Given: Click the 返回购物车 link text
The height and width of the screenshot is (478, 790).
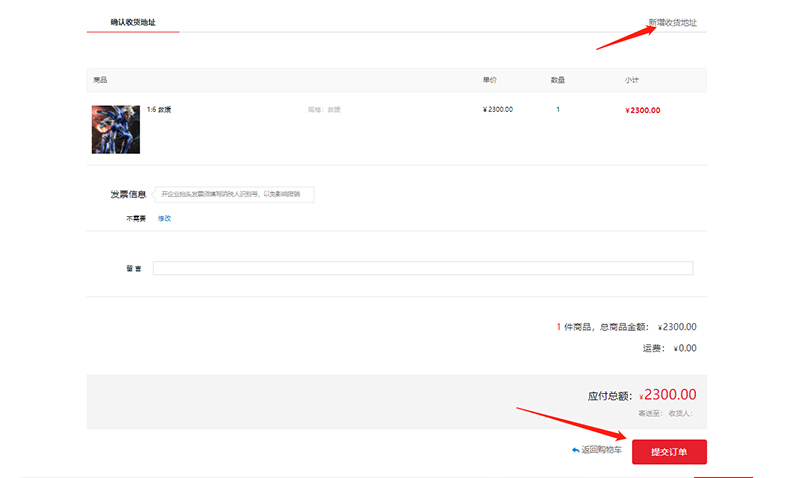Looking at the screenshot, I should click(602, 451).
